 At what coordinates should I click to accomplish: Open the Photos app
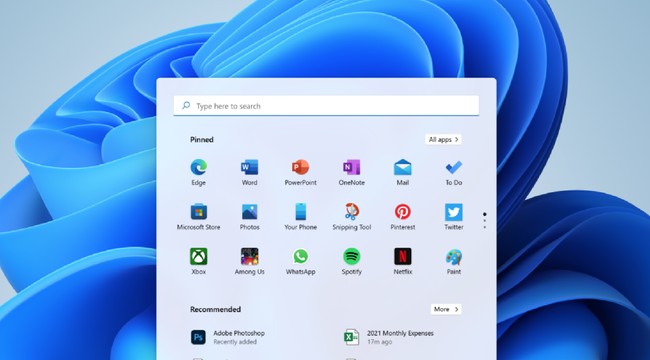(x=250, y=212)
